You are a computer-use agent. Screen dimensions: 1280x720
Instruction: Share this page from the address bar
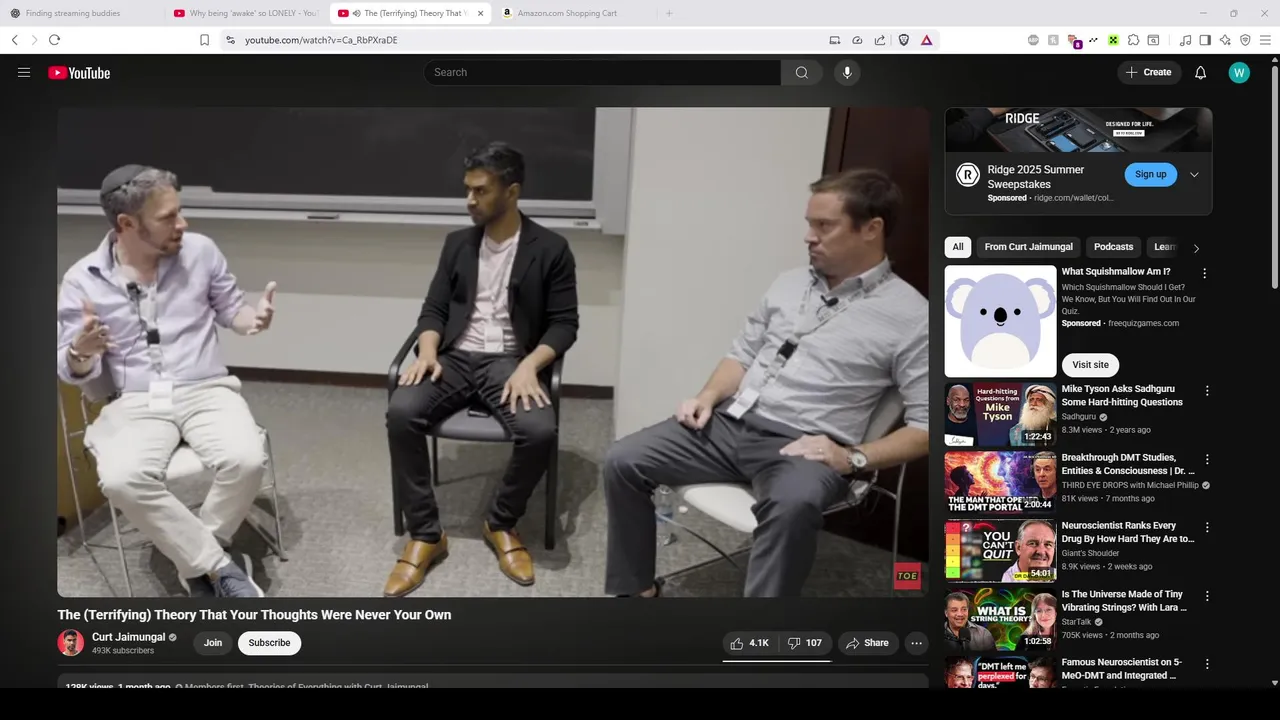(880, 40)
